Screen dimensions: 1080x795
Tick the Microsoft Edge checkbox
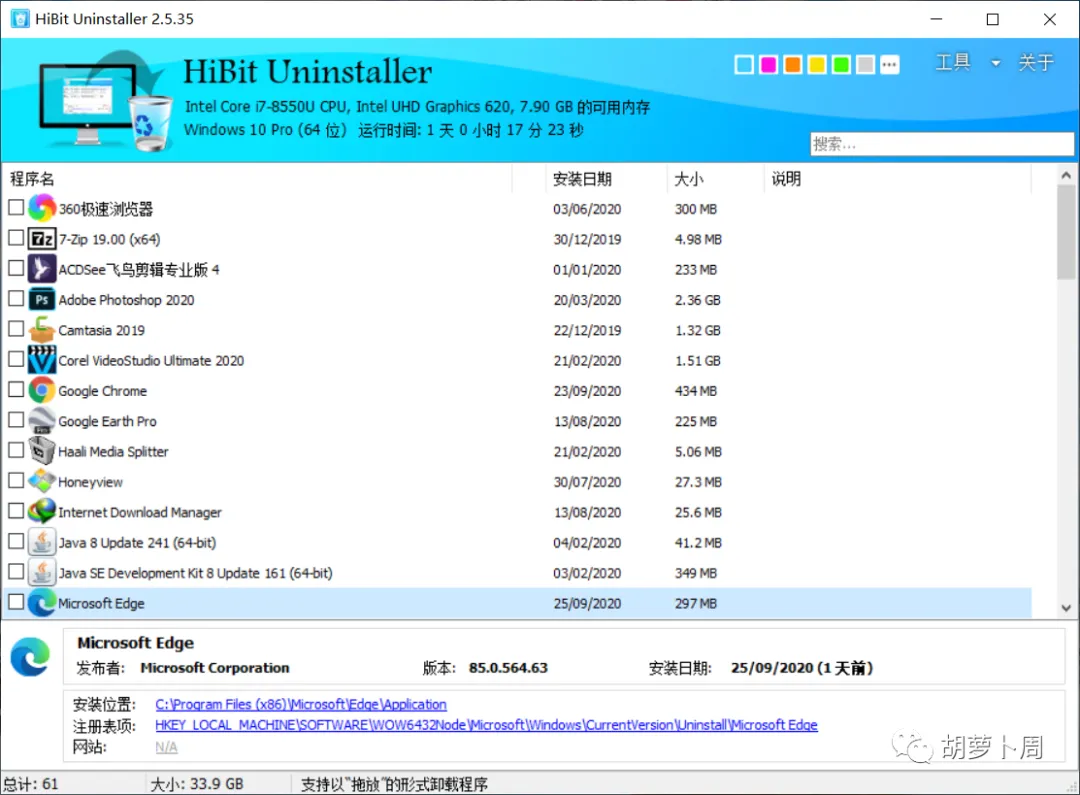[x=16, y=601]
